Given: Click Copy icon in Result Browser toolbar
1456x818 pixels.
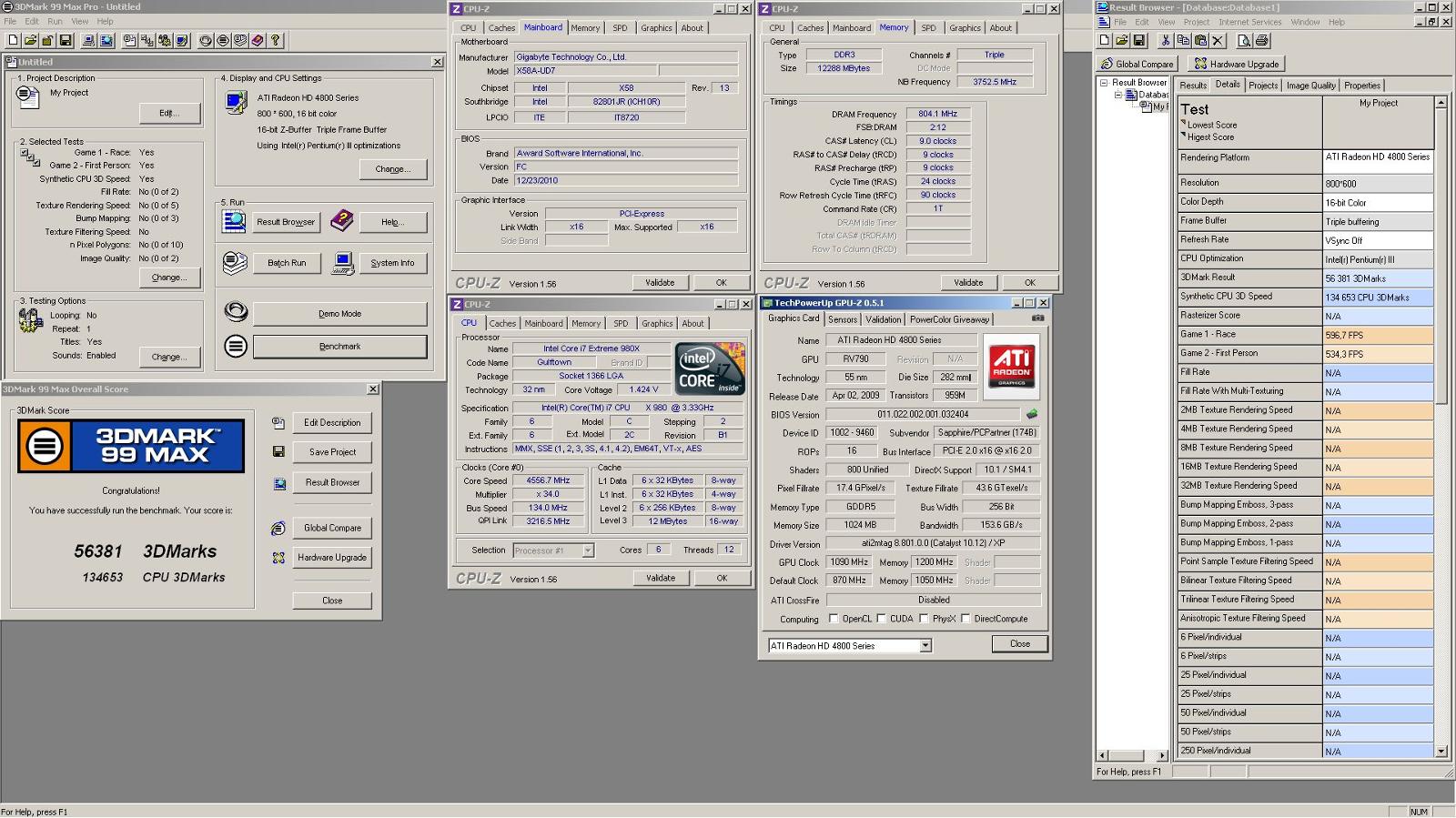Looking at the screenshot, I should click(1183, 40).
